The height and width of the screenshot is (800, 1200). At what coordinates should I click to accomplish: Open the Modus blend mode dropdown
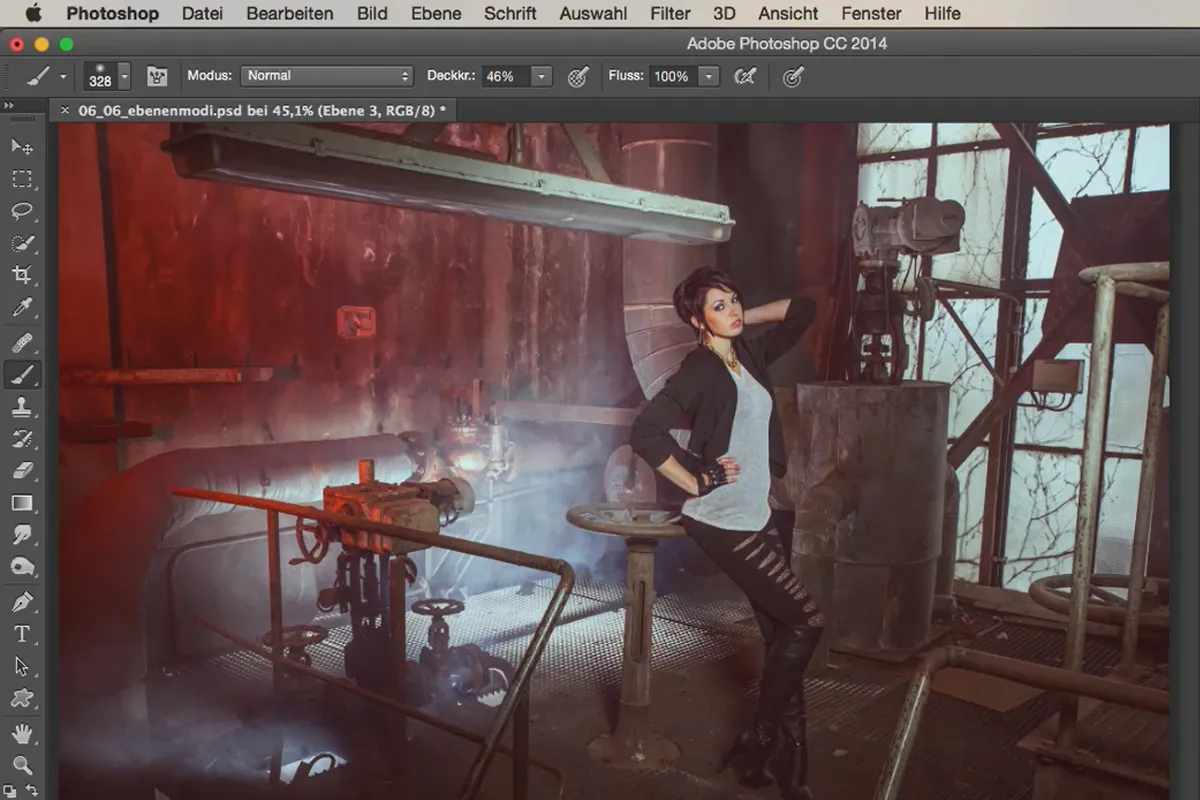click(326, 76)
